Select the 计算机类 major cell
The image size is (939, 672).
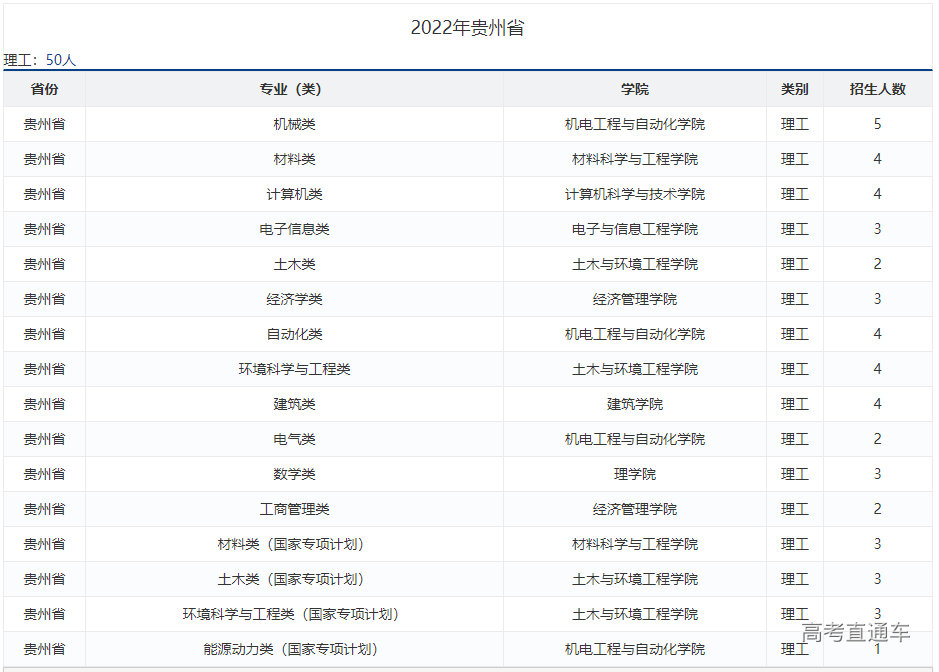tap(294, 194)
